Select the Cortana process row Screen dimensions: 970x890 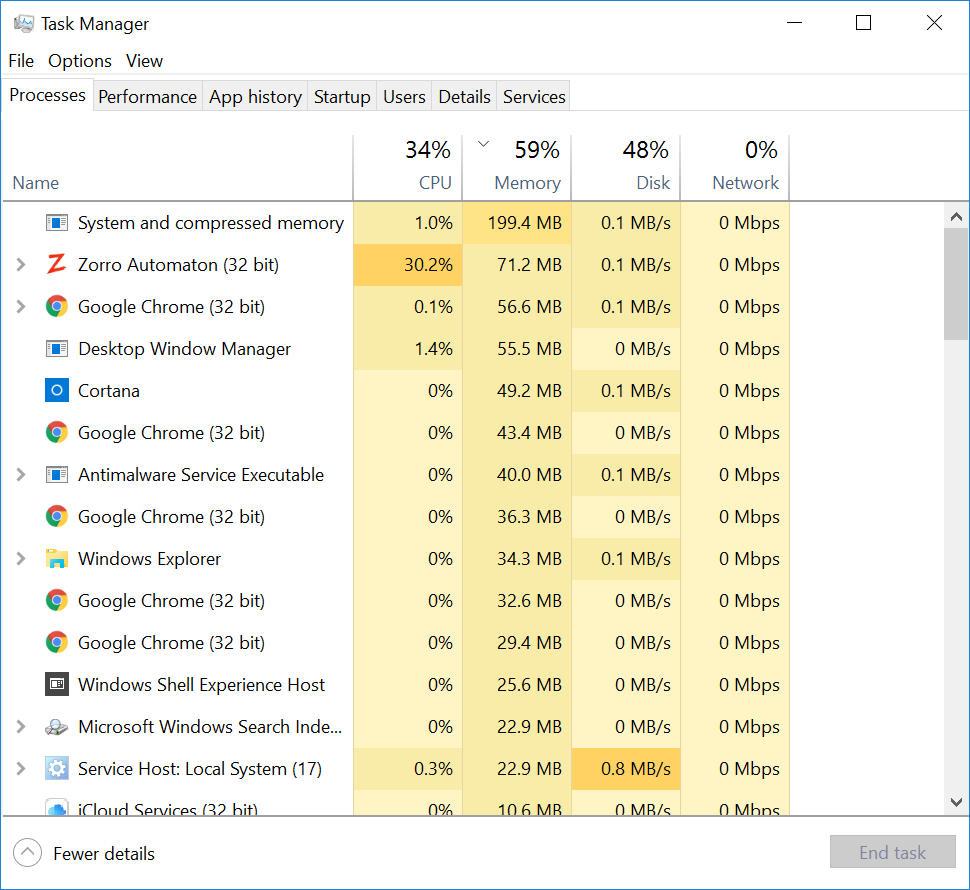pos(396,391)
